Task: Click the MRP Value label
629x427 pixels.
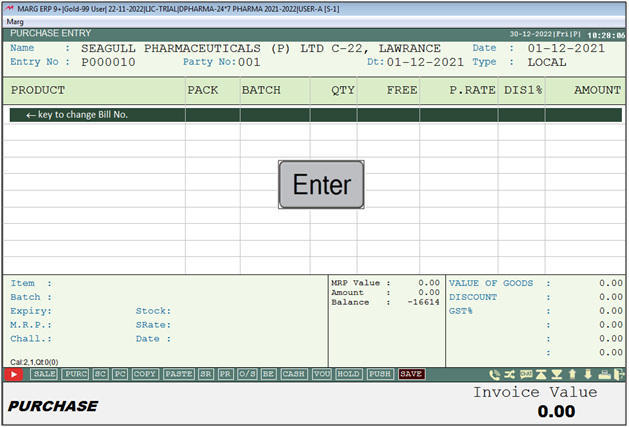Action: point(355,283)
